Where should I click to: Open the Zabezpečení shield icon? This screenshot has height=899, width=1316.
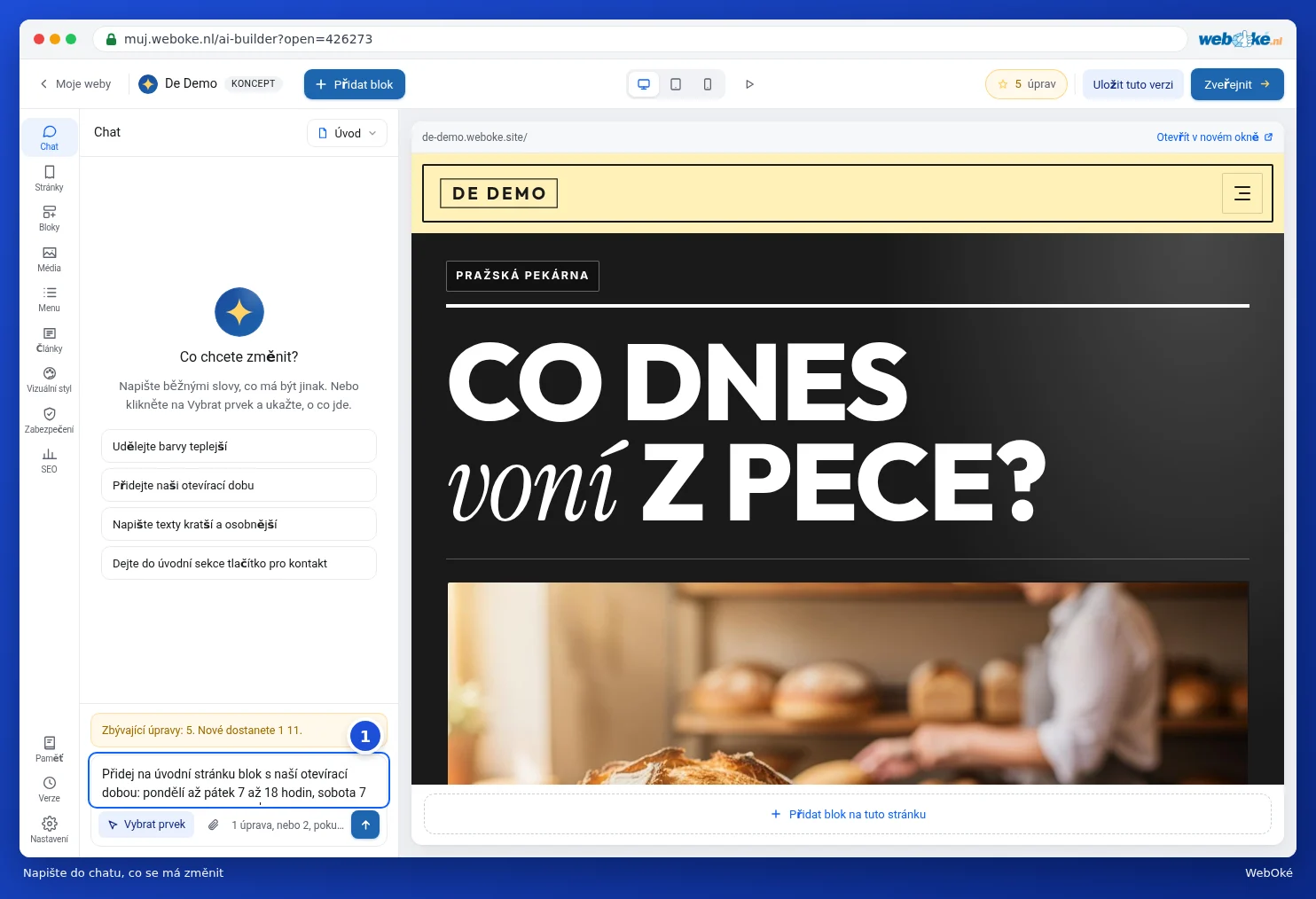49,419
